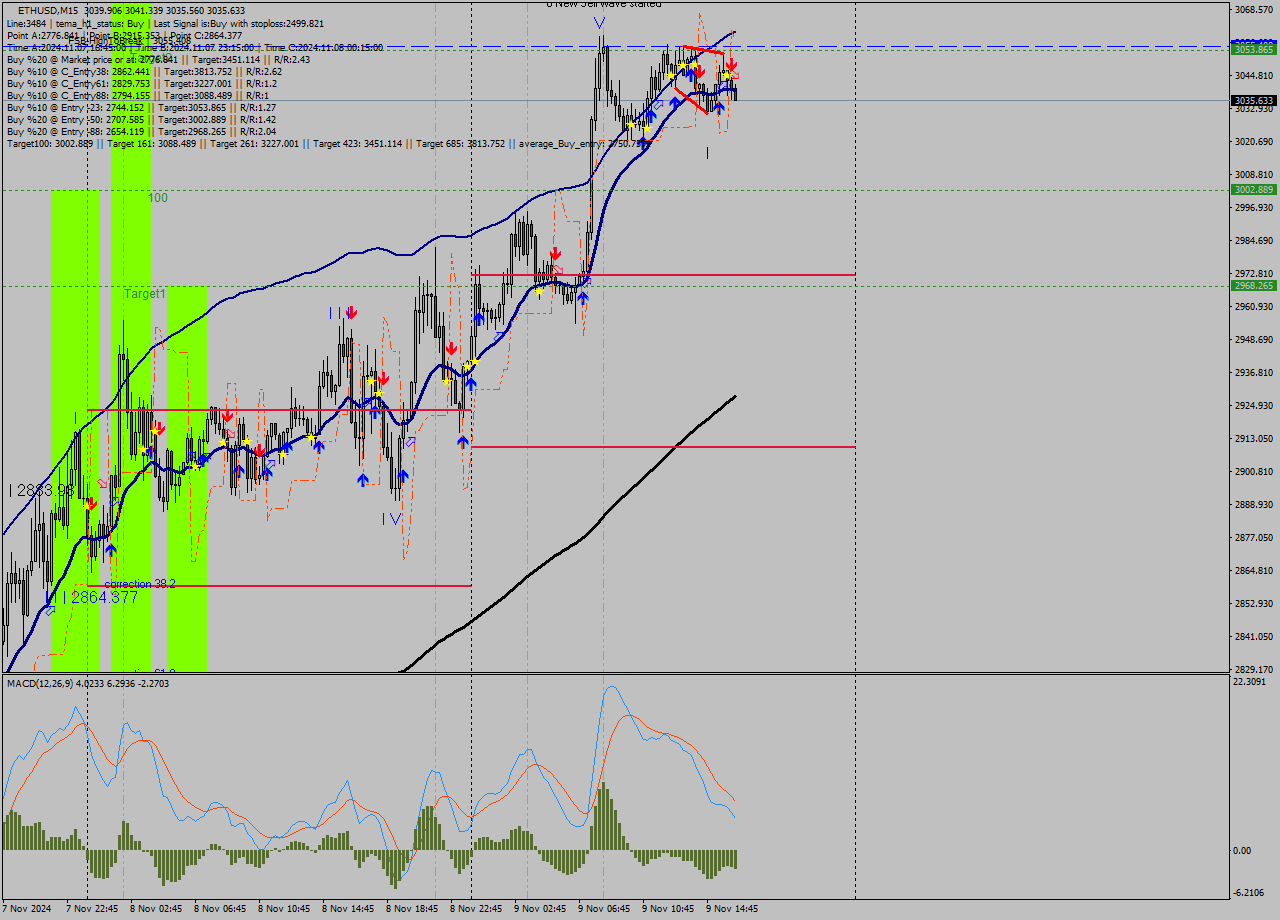1280x920 pixels.
Task: Click the 3020.650 price axis label
Action: pyautogui.click(x=1253, y=141)
